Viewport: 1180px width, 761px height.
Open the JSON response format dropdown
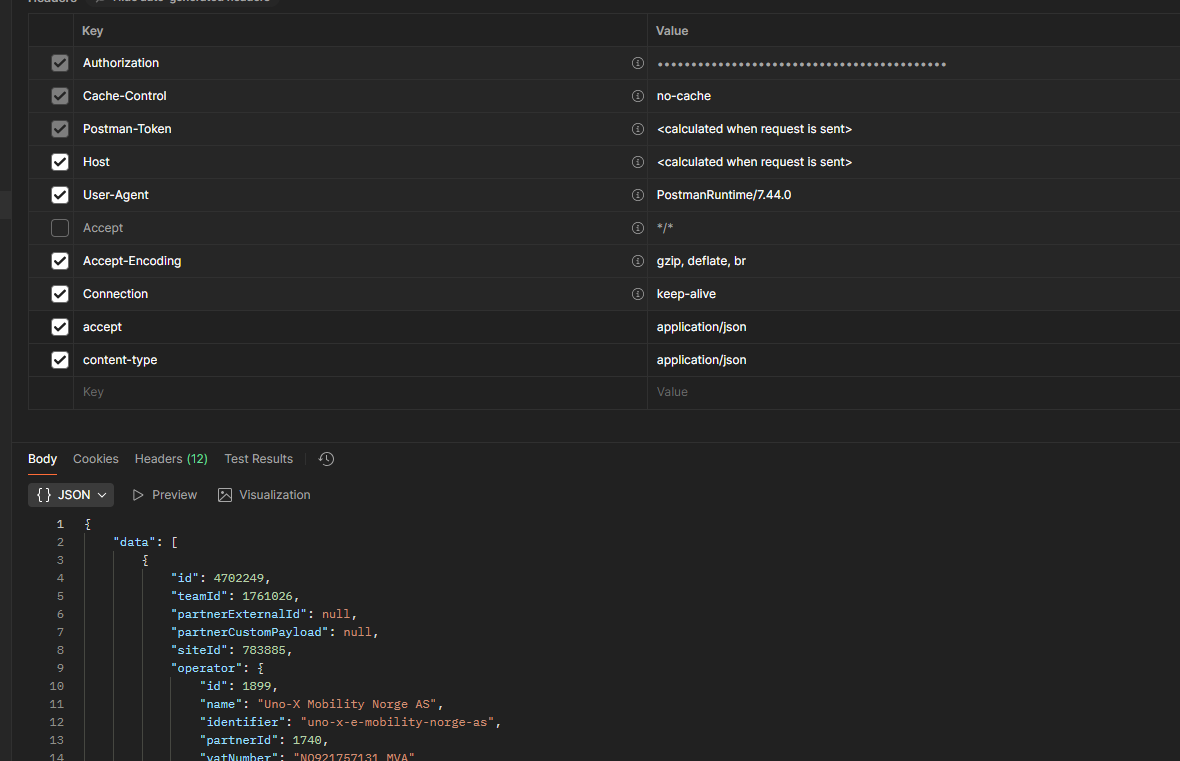(71, 495)
